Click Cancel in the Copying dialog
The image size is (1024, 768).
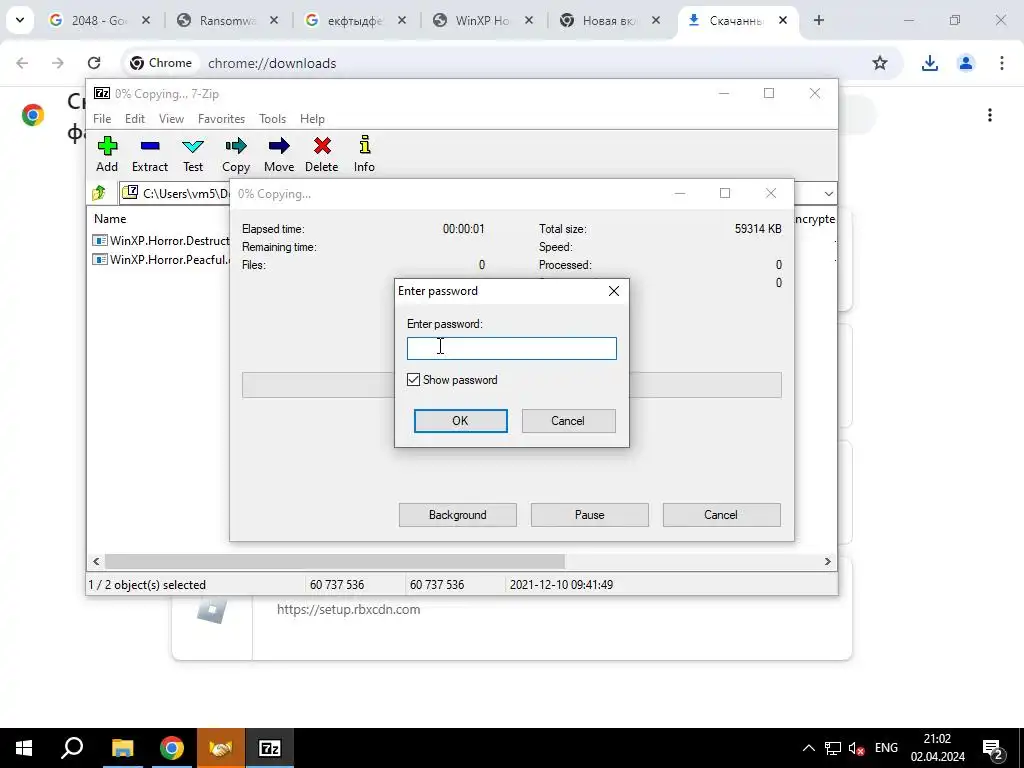point(721,515)
